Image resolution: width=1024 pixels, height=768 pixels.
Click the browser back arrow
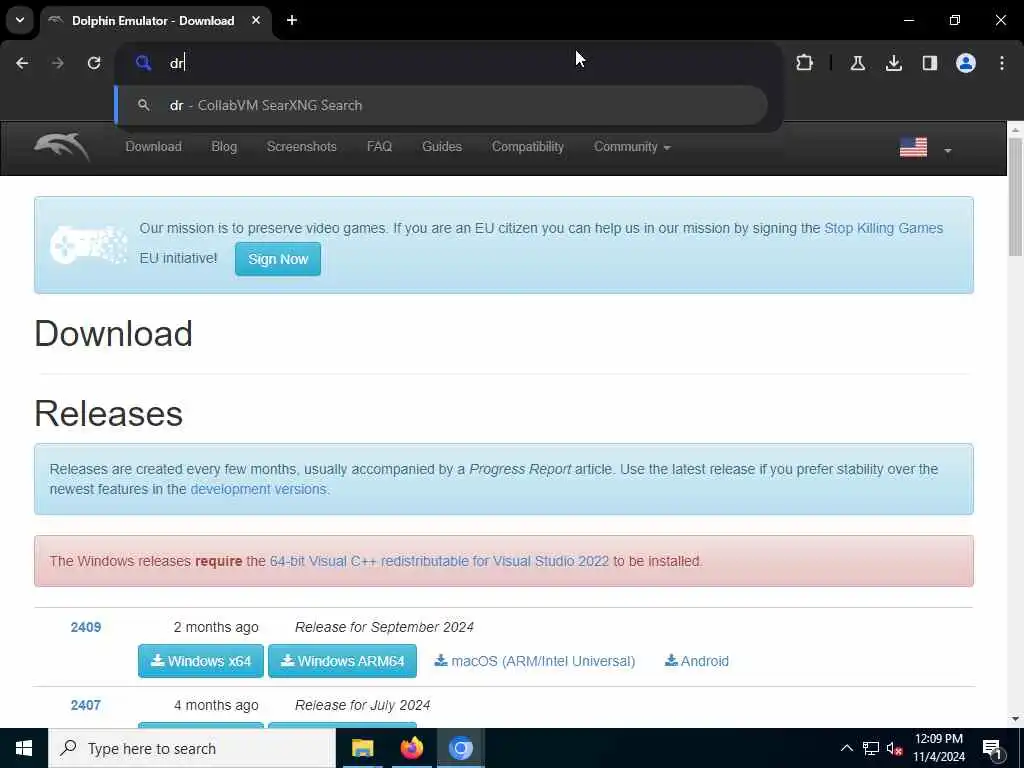coord(22,63)
